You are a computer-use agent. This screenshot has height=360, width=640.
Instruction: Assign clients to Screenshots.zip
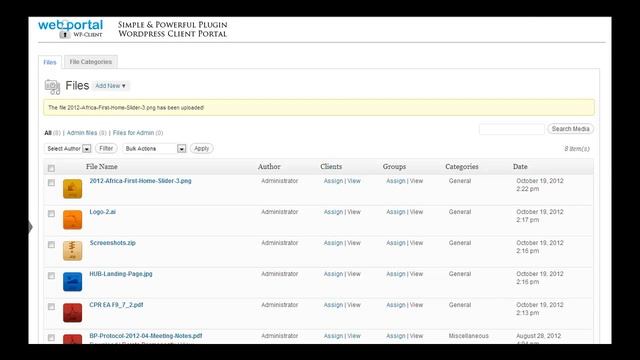[333, 243]
